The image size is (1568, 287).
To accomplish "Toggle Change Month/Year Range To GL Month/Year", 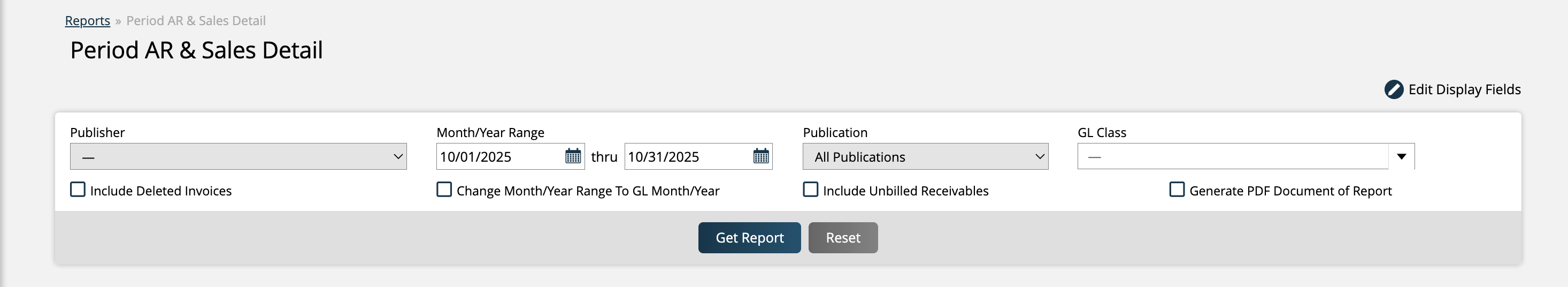I will (x=444, y=190).
